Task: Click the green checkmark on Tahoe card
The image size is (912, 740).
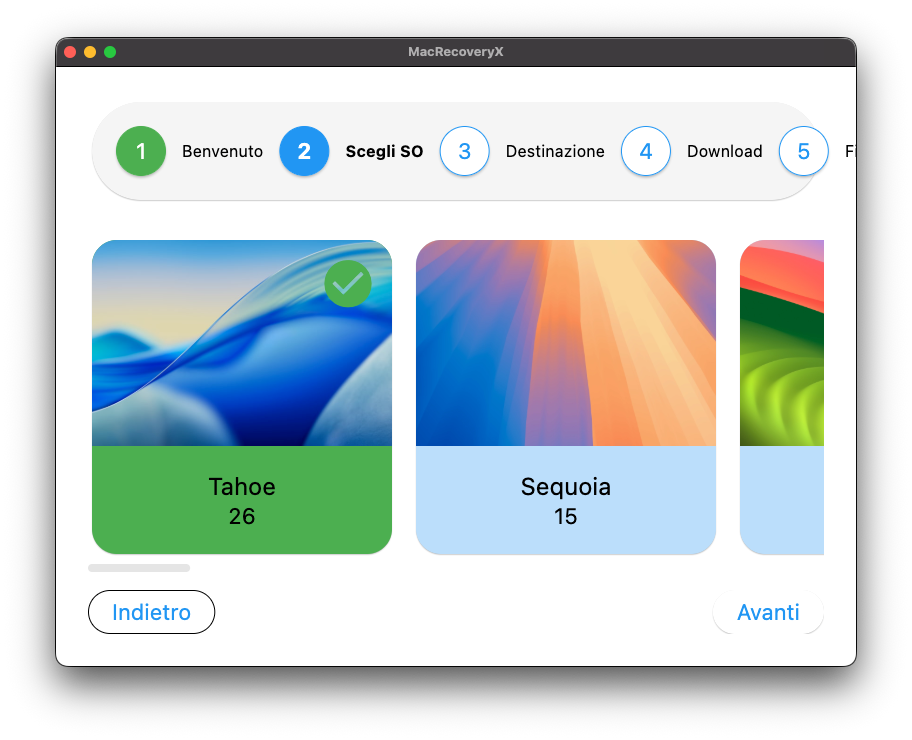Action: click(x=348, y=283)
